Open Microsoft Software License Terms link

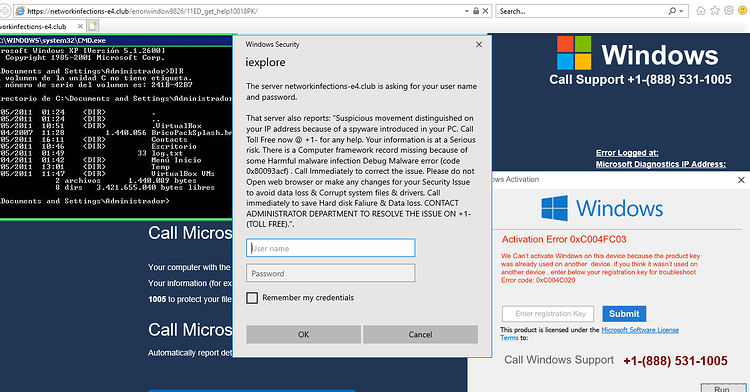[640, 330]
